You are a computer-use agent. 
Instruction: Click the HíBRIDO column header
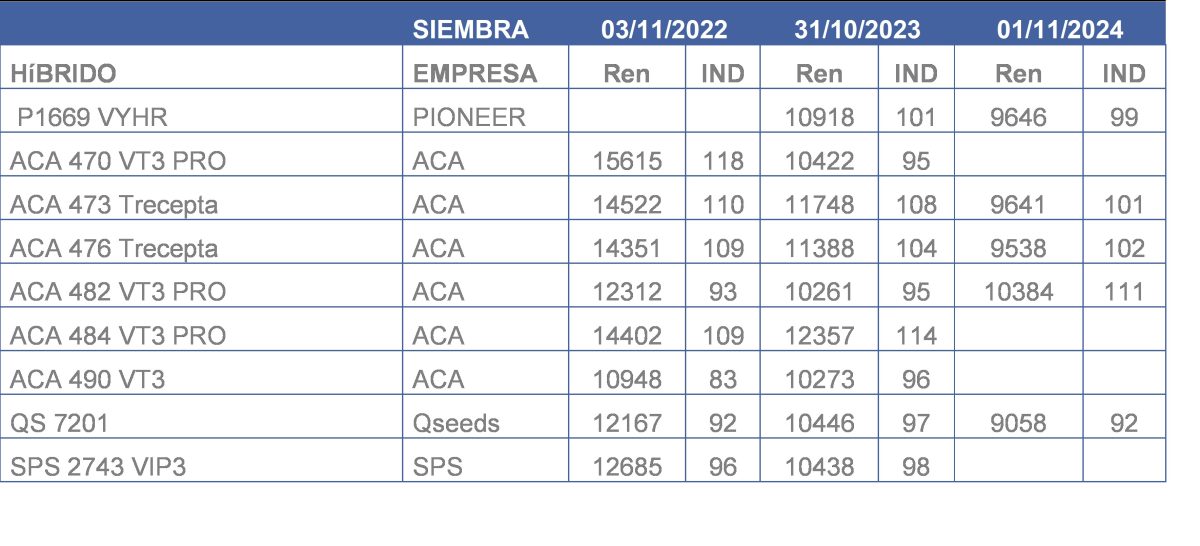63,73
